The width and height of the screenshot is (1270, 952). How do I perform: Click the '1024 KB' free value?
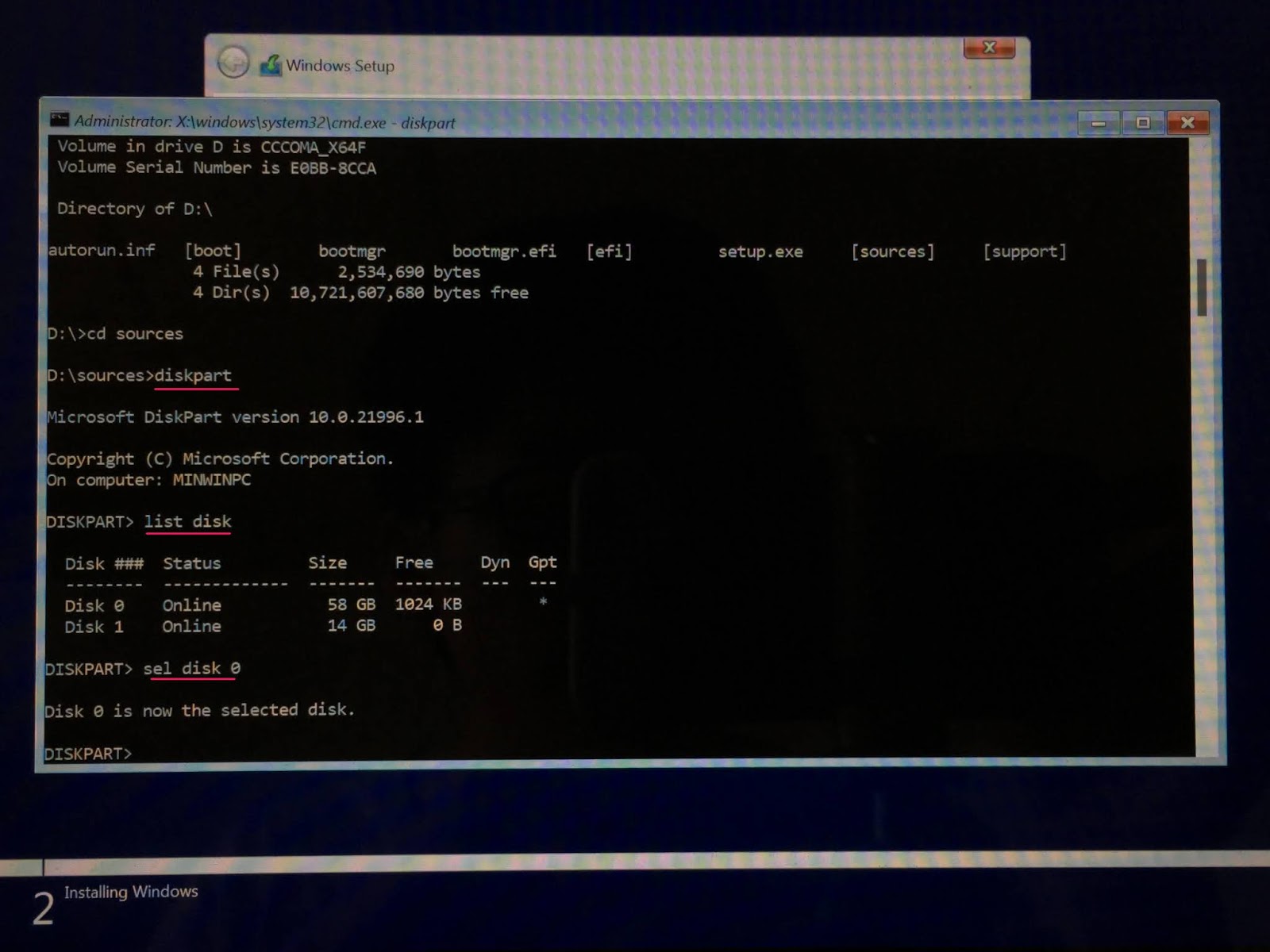coord(429,604)
